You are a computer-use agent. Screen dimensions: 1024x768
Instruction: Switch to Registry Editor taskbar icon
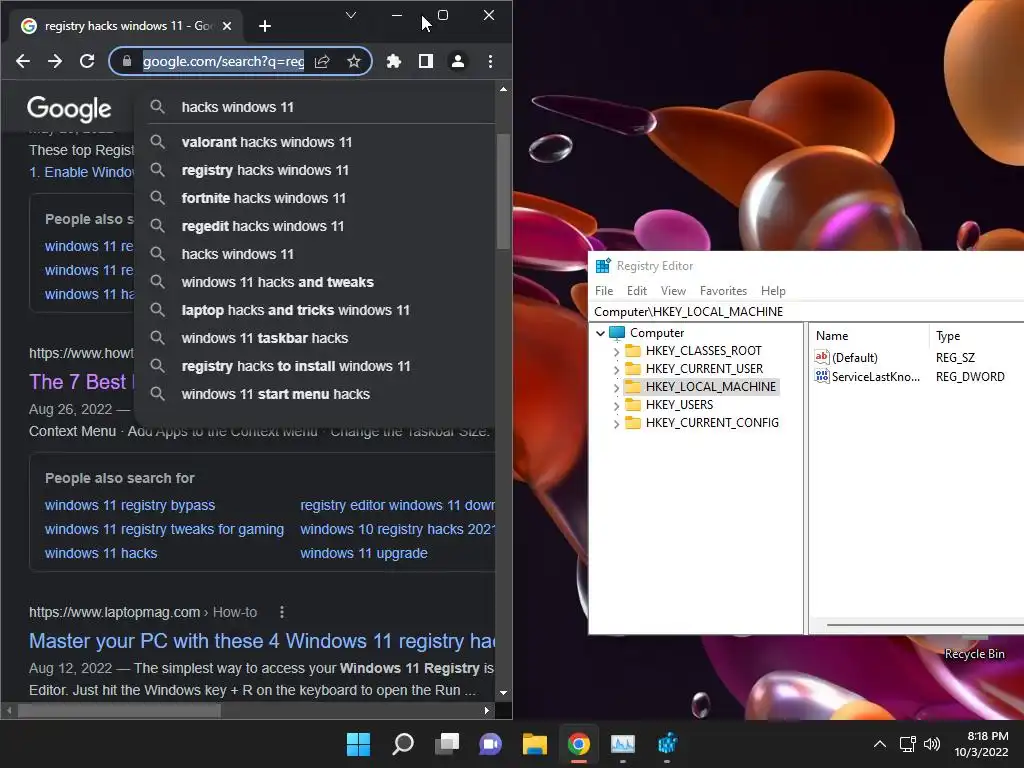pyautogui.click(x=667, y=744)
